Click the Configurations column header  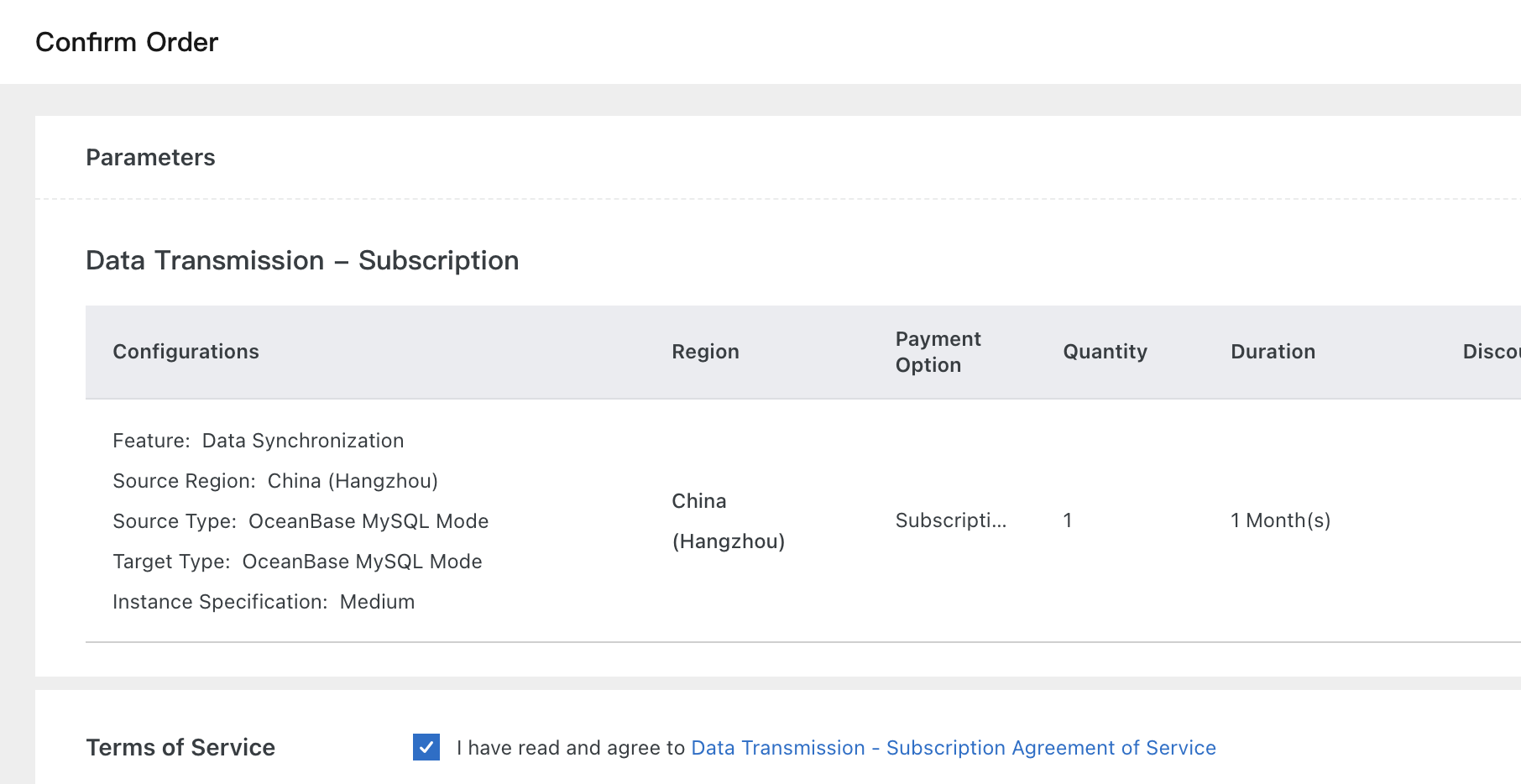click(x=186, y=352)
